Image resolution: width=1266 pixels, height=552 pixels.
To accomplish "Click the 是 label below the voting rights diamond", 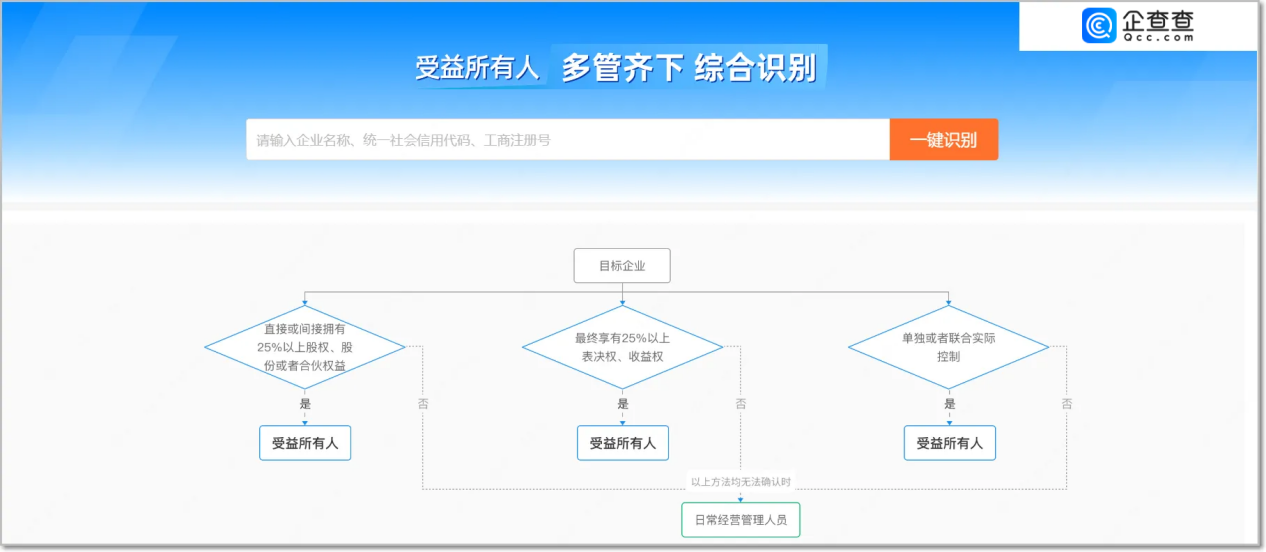I will pos(623,404).
